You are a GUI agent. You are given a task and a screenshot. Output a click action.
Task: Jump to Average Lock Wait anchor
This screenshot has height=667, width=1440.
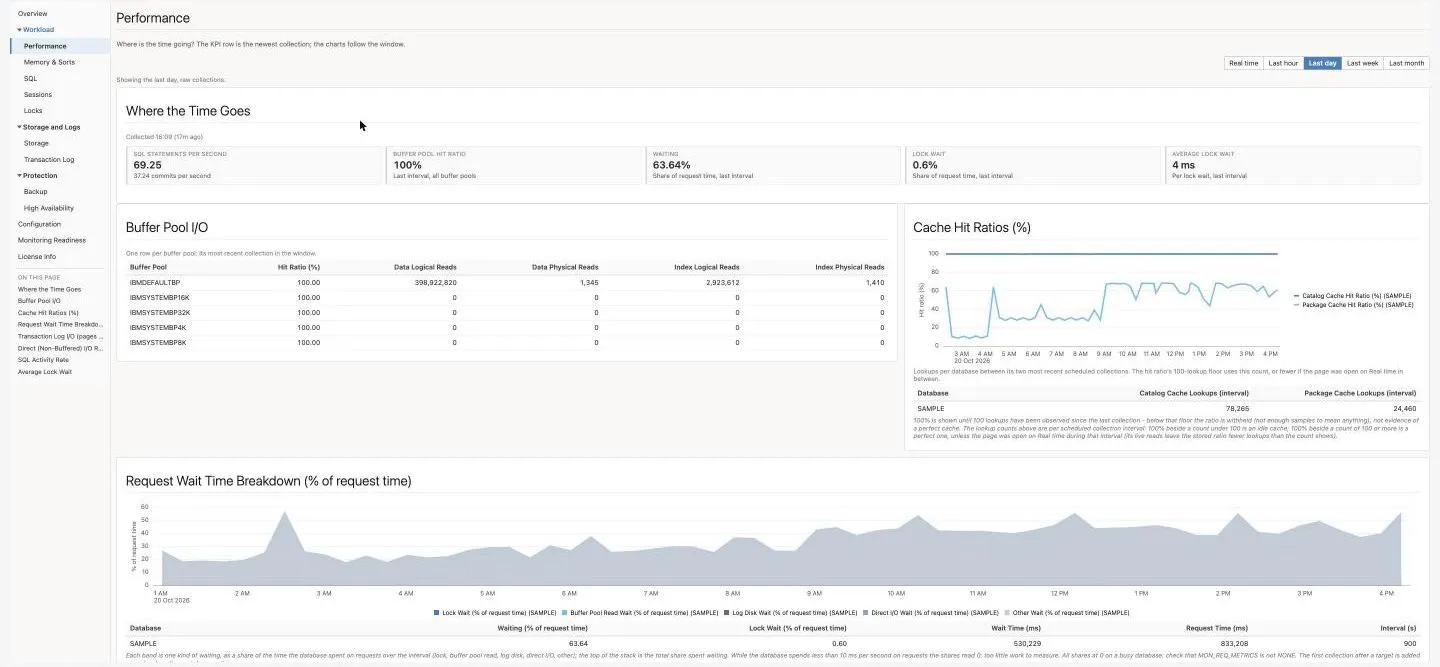pyautogui.click(x=45, y=372)
